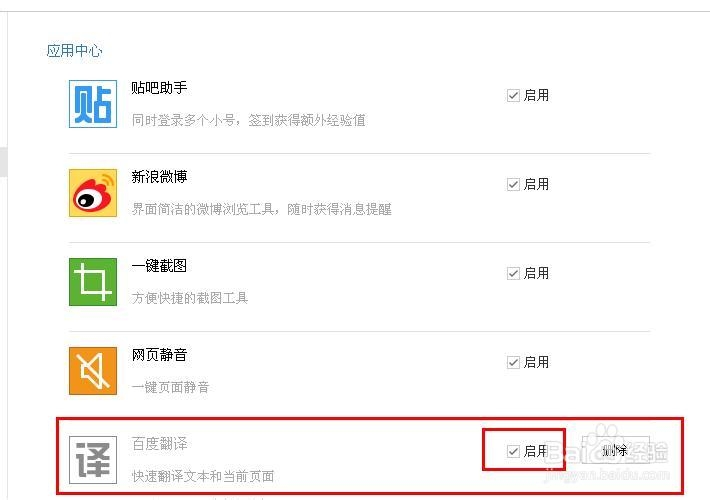Click the 一键截图 crop icon
710x500 pixels.
pos(93,282)
